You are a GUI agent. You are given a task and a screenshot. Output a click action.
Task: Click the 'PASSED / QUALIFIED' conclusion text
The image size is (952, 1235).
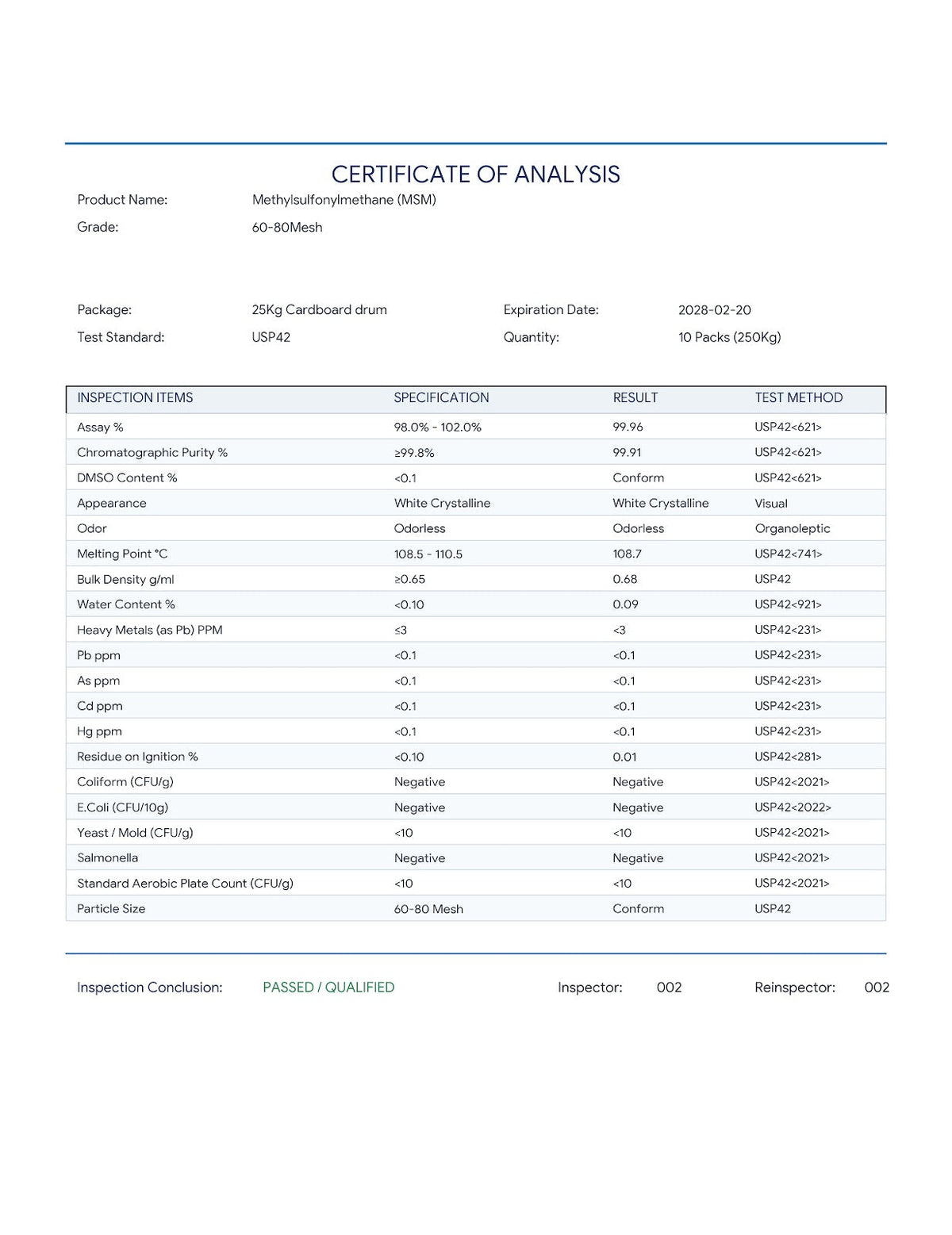tap(328, 988)
